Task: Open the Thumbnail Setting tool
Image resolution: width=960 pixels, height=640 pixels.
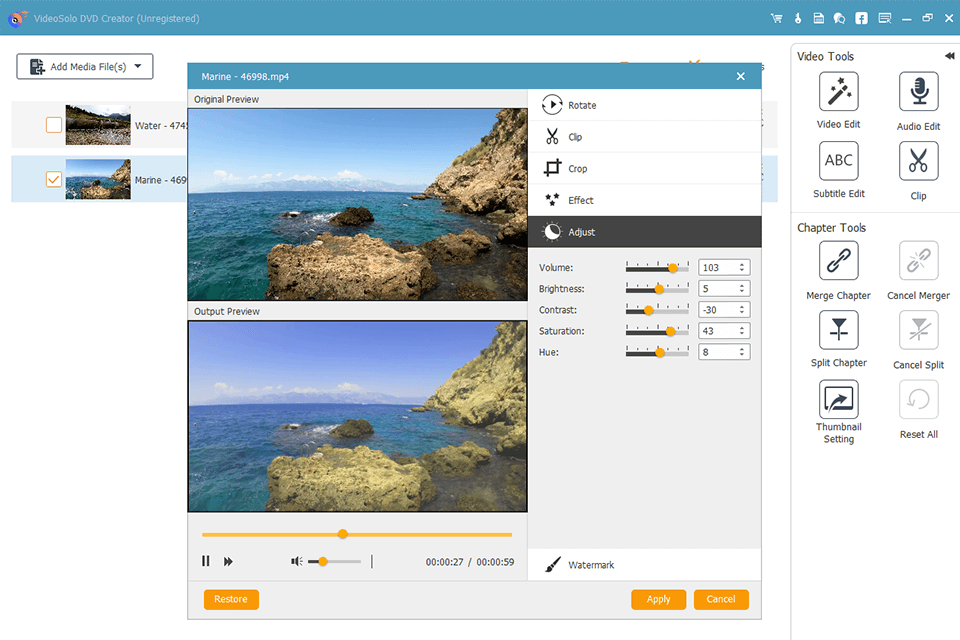Action: (838, 400)
